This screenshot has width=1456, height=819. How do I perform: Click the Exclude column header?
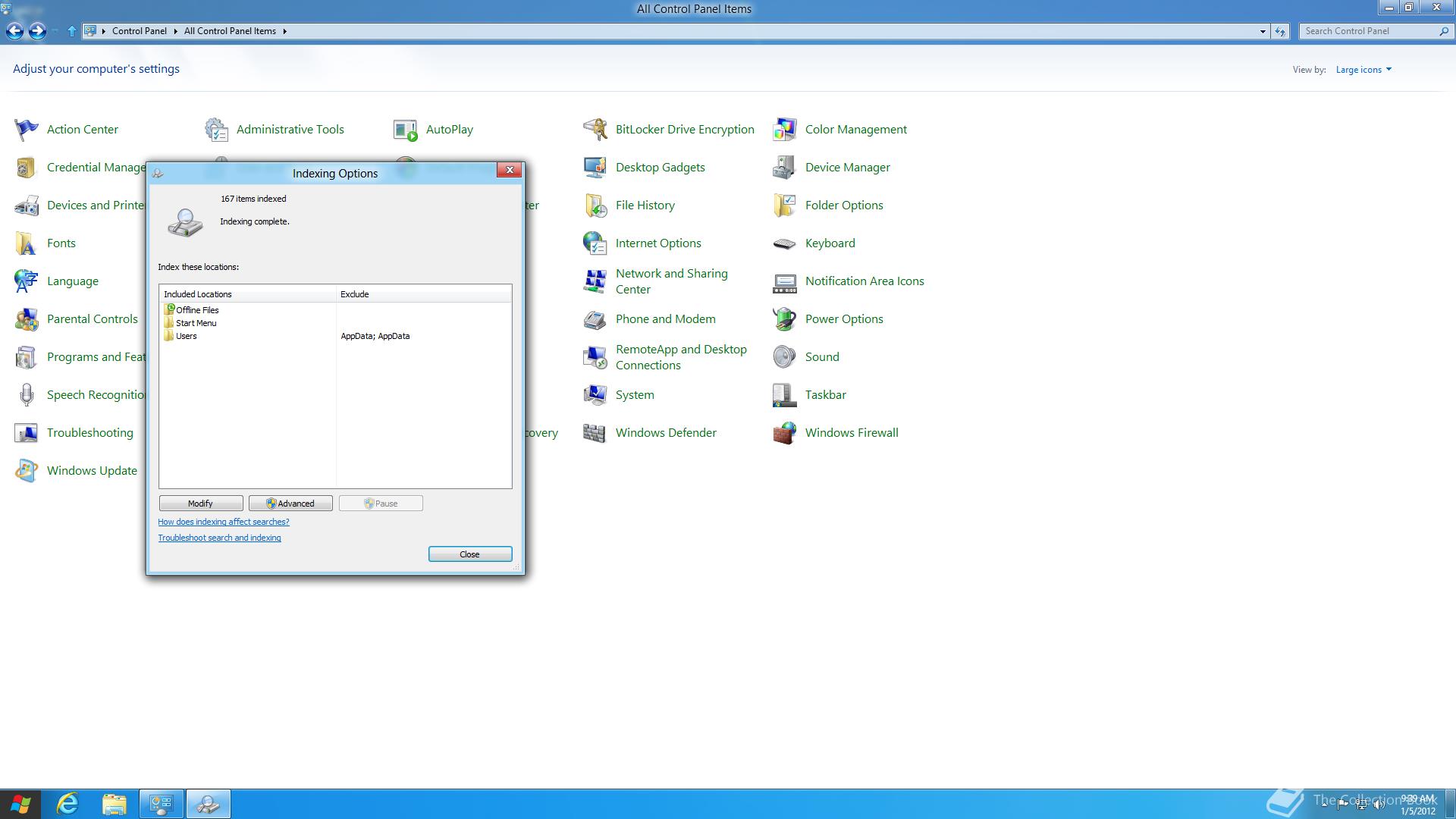coord(424,294)
